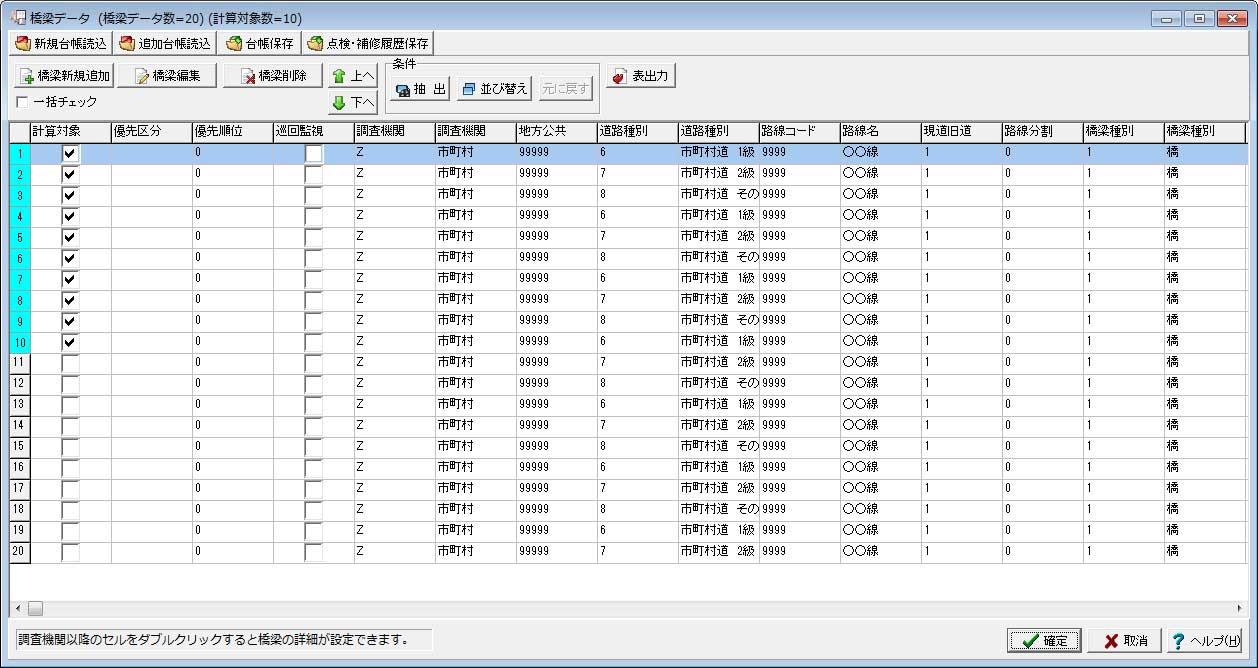Image resolution: width=1258 pixels, height=668 pixels.
Task: Click the 優先順位 column header
Action: [232, 132]
